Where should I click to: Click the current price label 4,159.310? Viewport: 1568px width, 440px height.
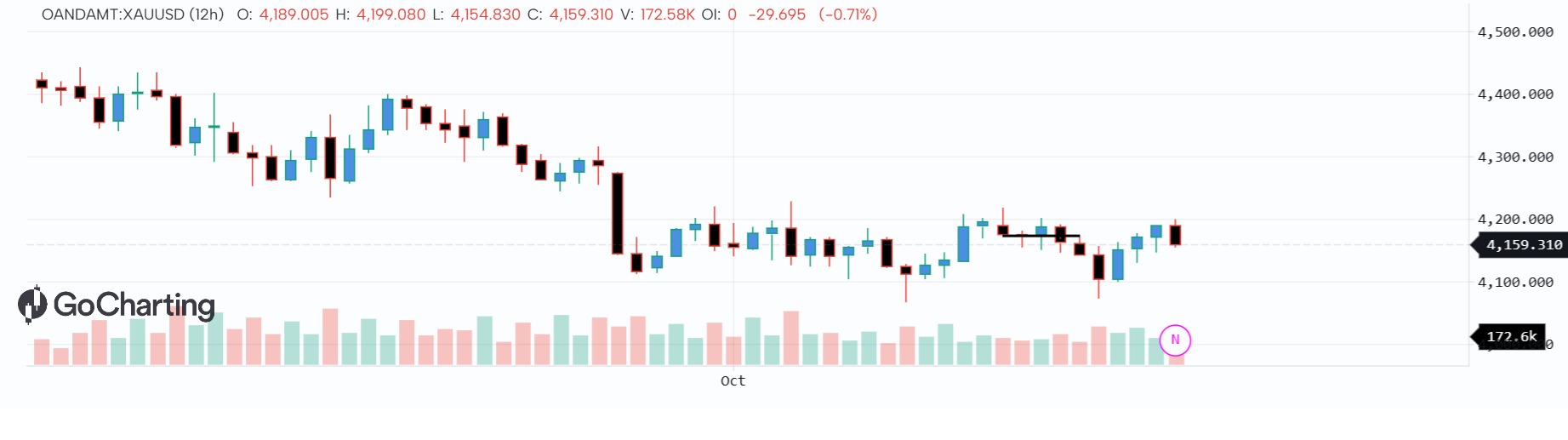click(1523, 245)
